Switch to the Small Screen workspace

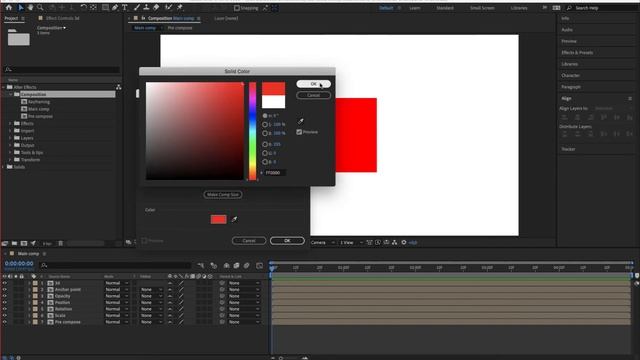click(x=482, y=8)
